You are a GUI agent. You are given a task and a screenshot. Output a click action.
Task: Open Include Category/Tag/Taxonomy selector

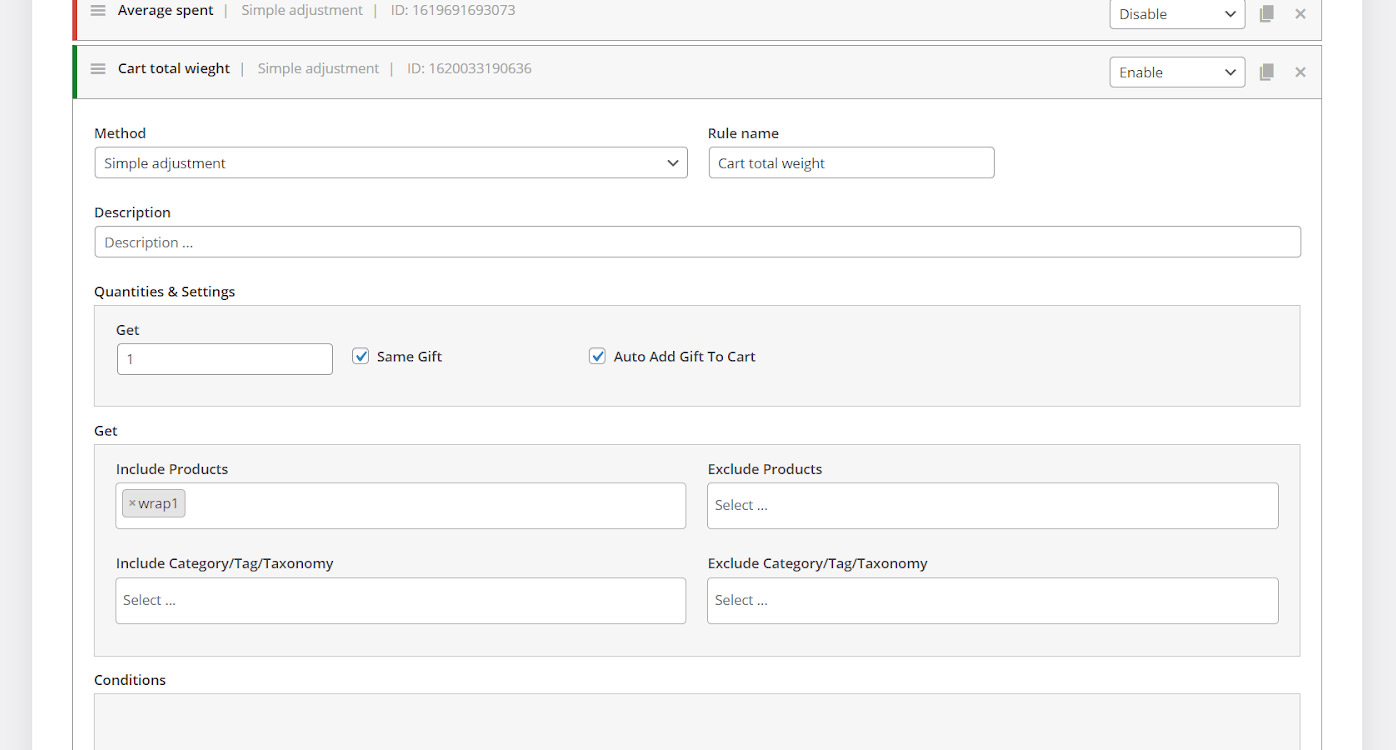pos(400,600)
